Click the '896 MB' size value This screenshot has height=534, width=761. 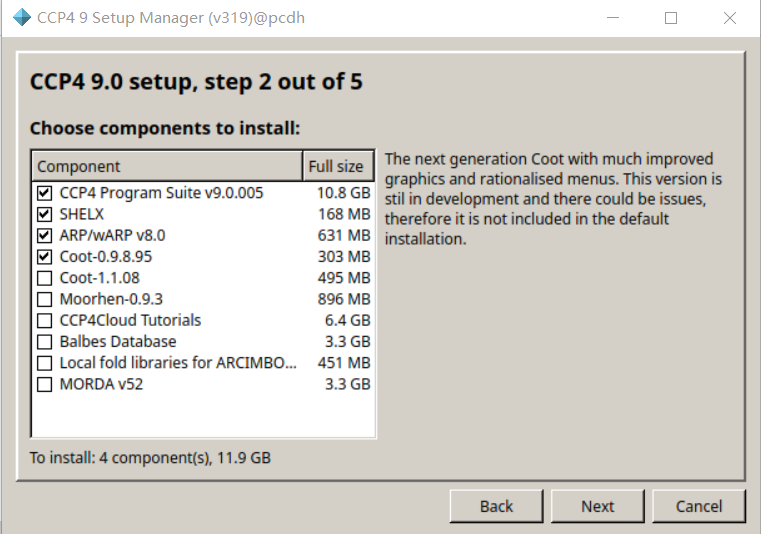344,300
